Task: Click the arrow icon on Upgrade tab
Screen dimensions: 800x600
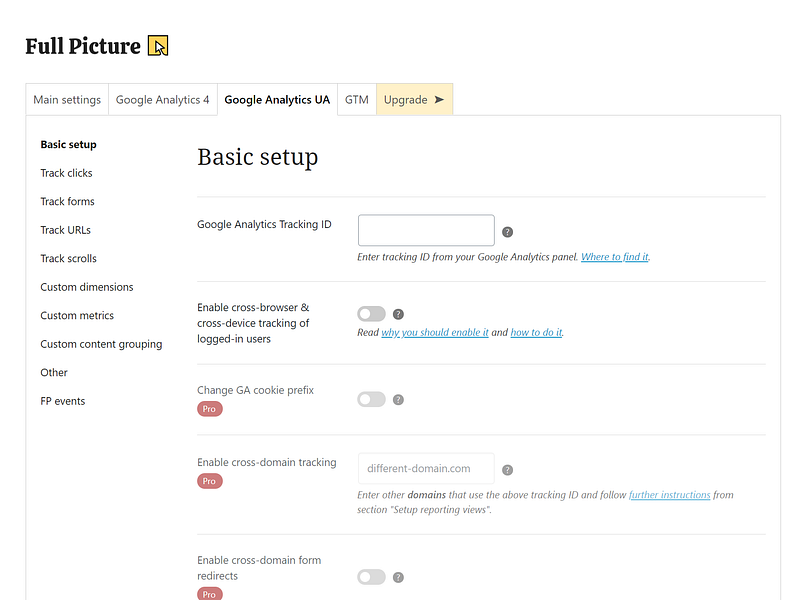Action: 439,99
